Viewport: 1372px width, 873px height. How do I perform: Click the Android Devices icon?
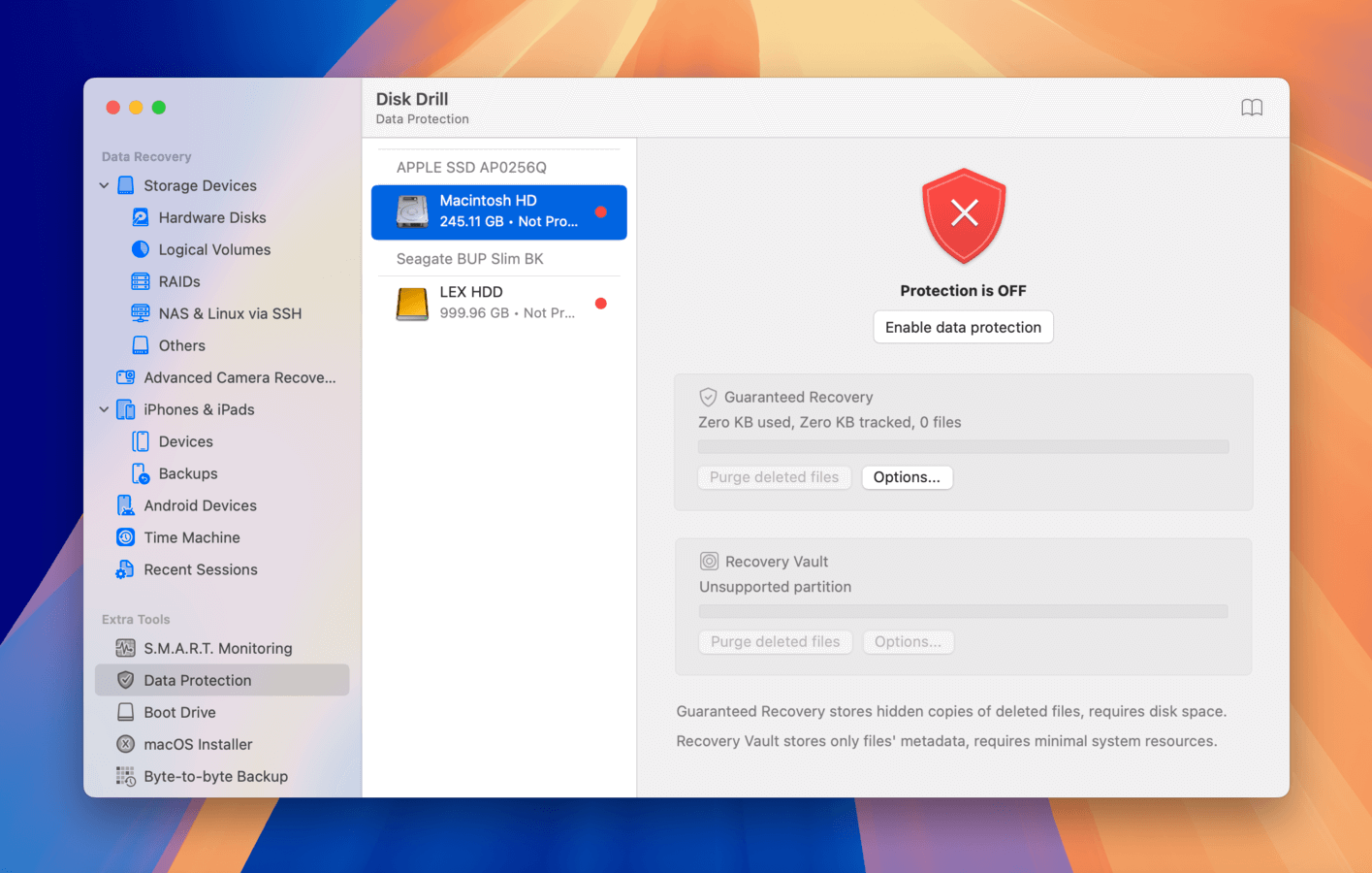pos(126,505)
